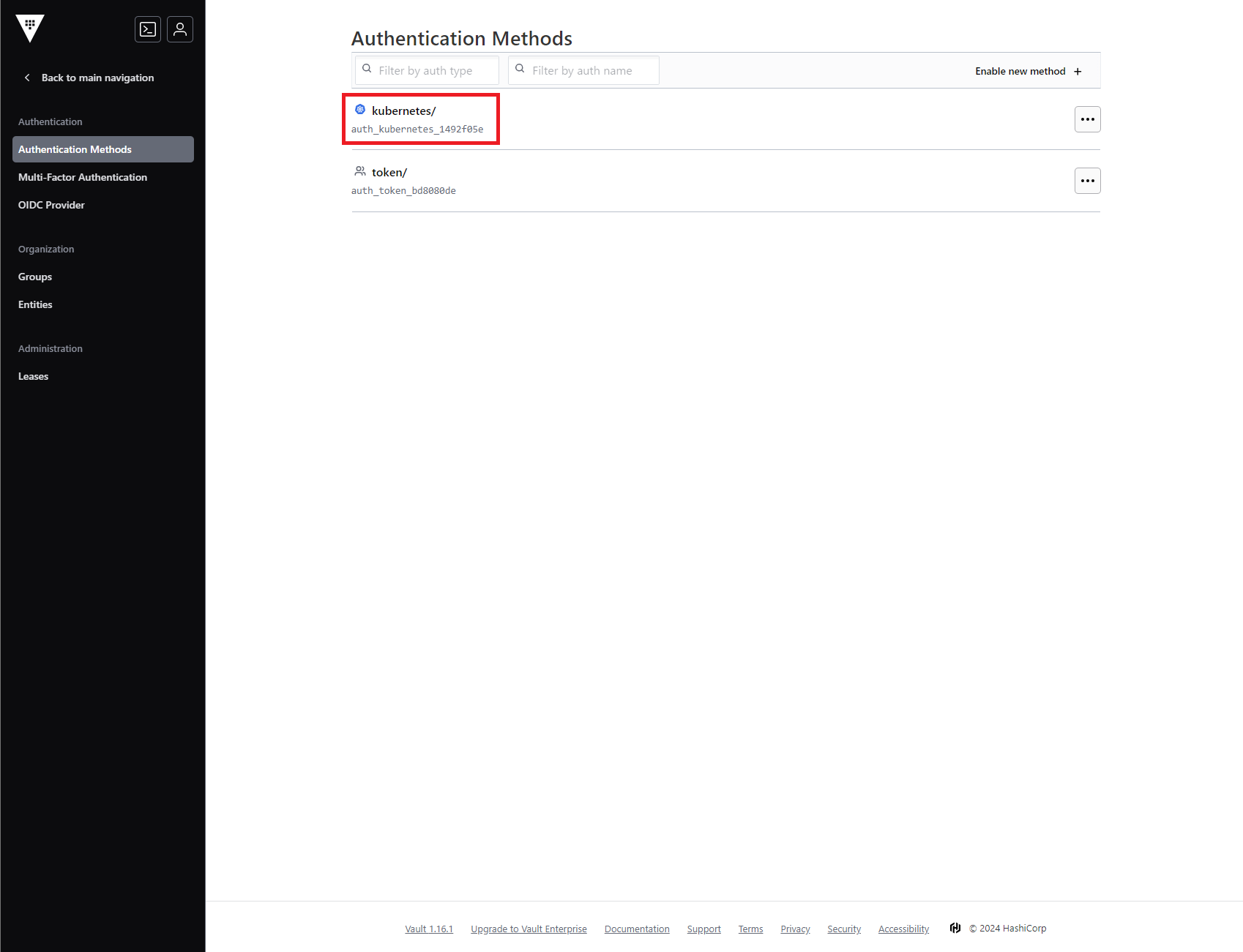Open the Terms footer link
Screen dimensions: 1243x952
click(x=750, y=929)
